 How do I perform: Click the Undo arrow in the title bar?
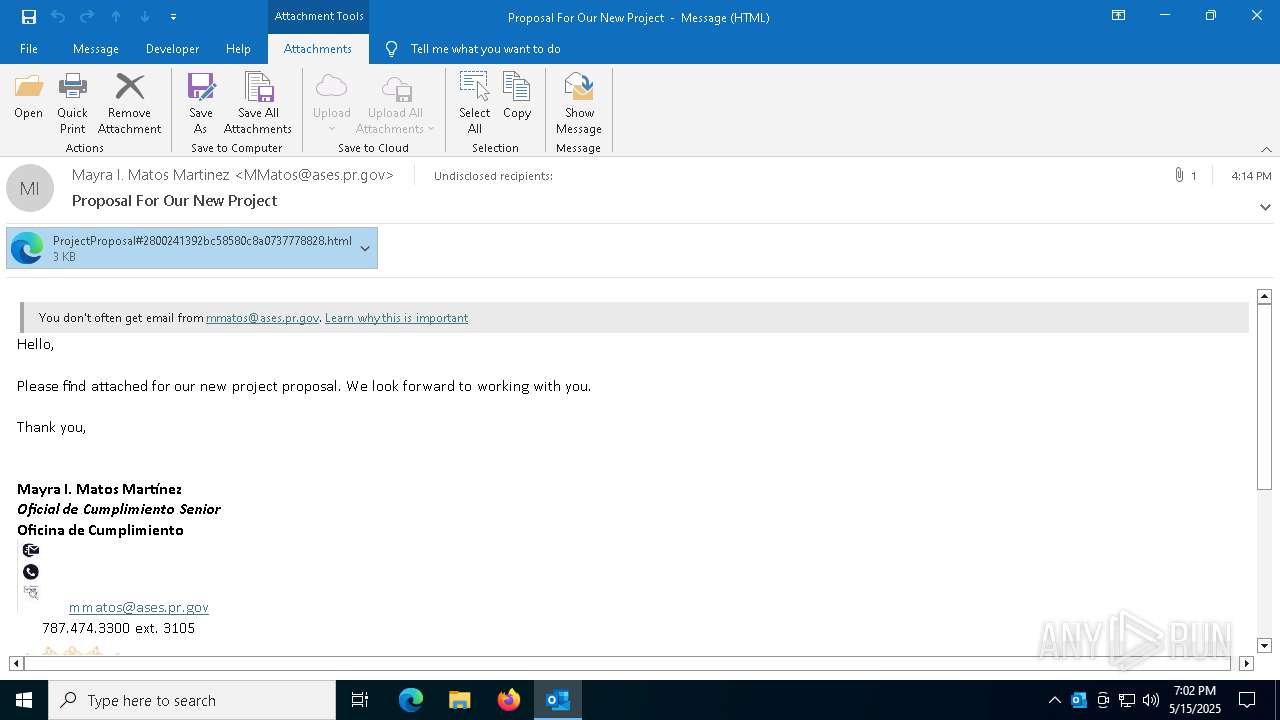click(58, 17)
